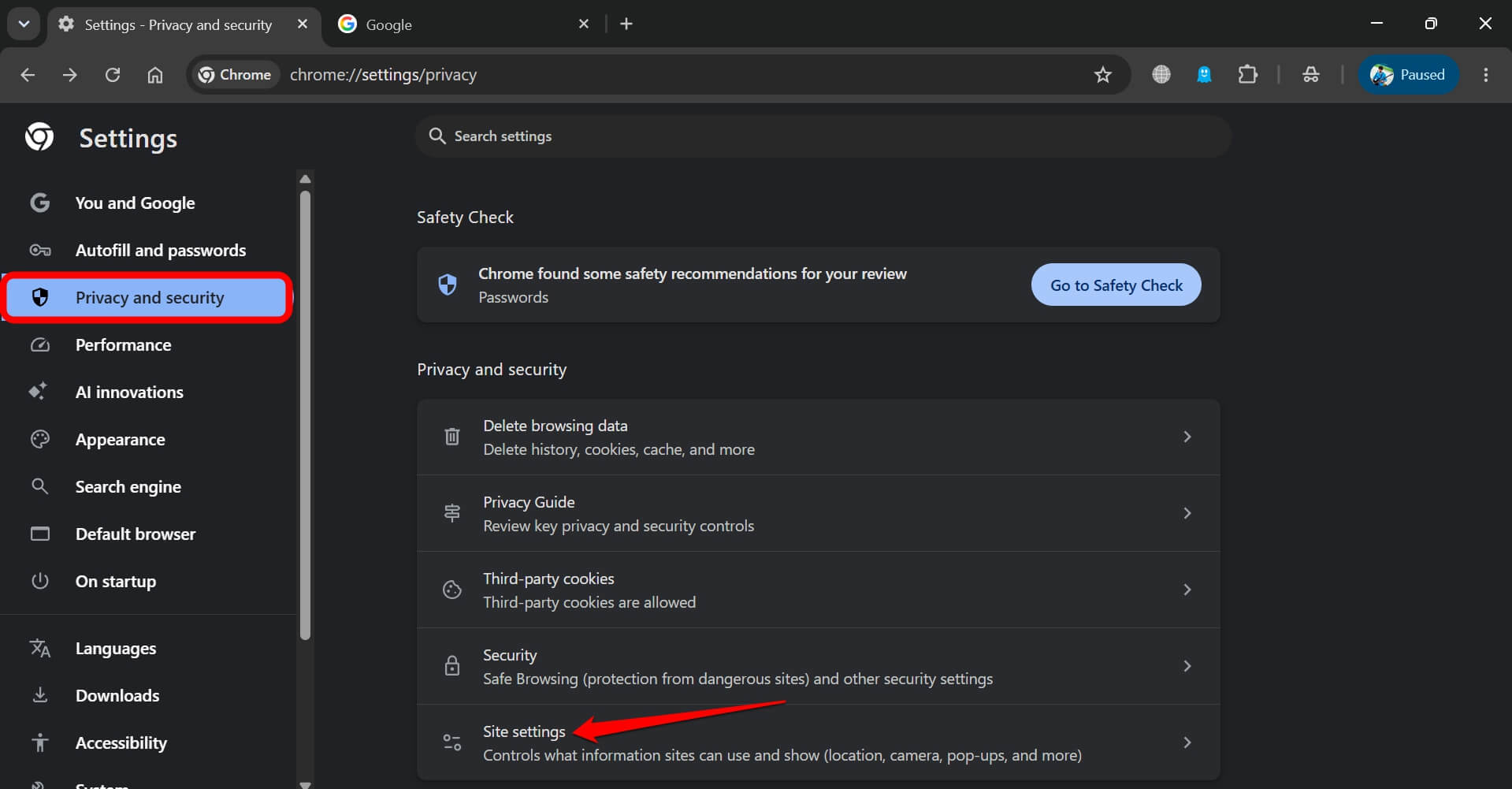Select On startup in sidebar

(148, 582)
